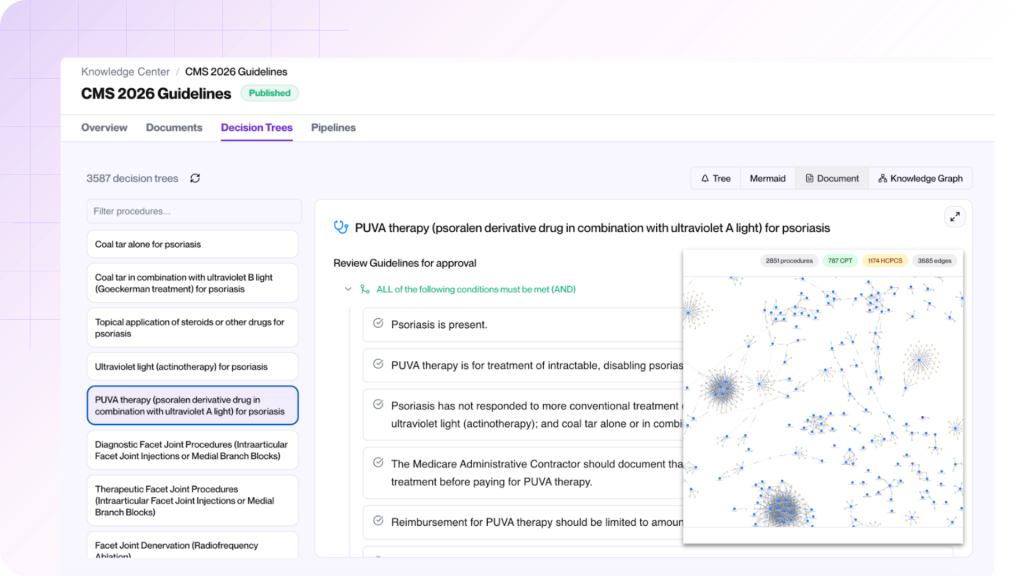Select the Decision Trees tab
This screenshot has height=576, width=1024.
(x=257, y=127)
